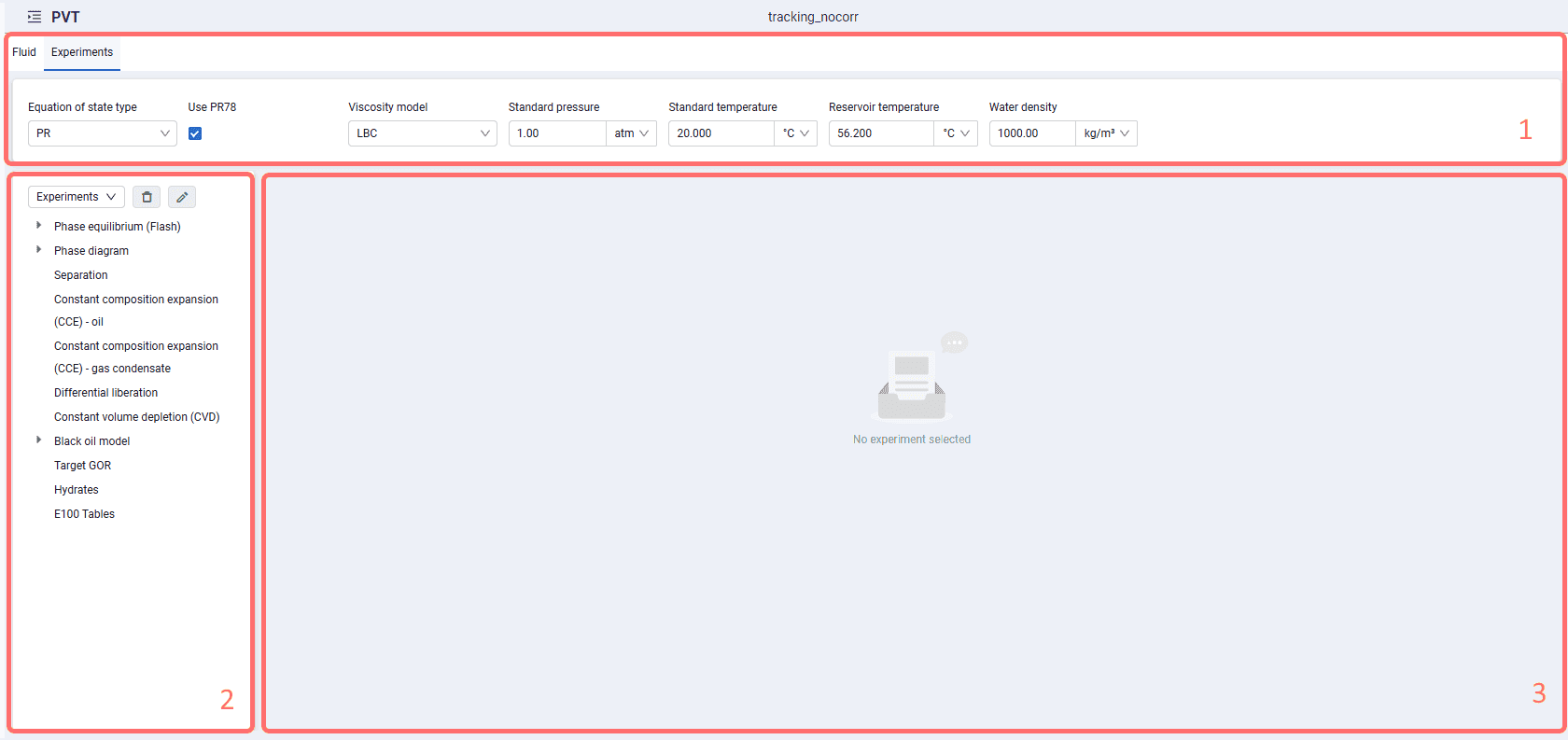Switch to the Fluid tab

(x=24, y=52)
